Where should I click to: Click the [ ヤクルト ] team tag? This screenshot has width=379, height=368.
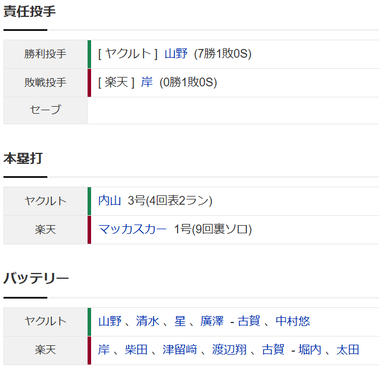[x=128, y=54]
